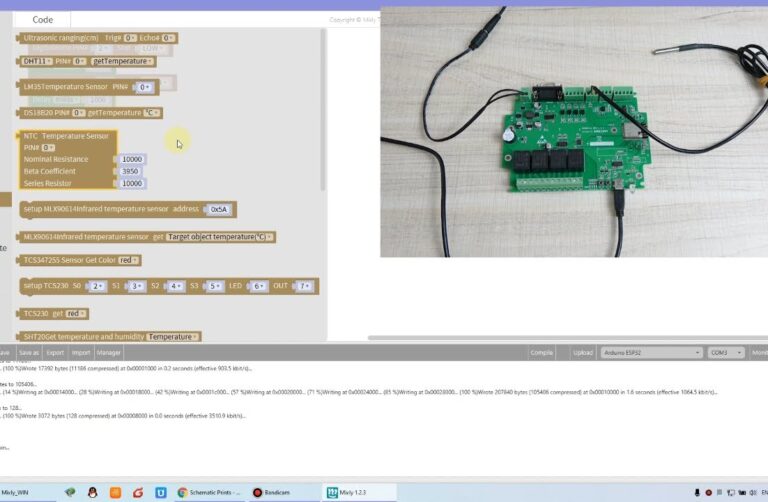Click the orange taskbar app icon

(x=115, y=492)
